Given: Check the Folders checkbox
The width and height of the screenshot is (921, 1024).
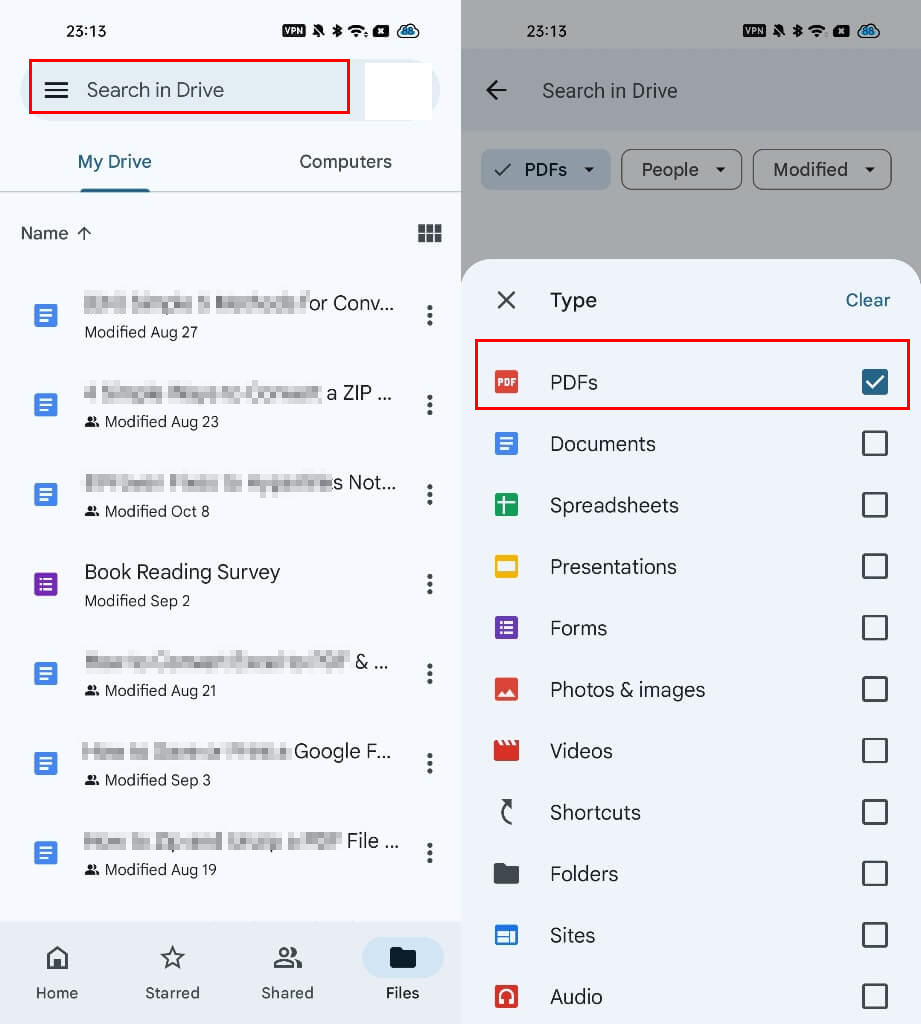Looking at the screenshot, I should [875, 873].
